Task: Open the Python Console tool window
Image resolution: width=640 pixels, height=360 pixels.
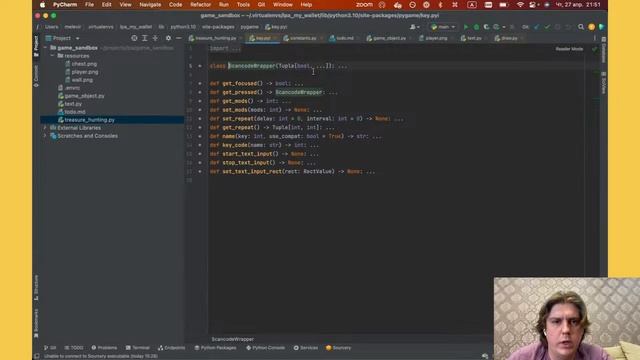Action: click(x=265, y=348)
